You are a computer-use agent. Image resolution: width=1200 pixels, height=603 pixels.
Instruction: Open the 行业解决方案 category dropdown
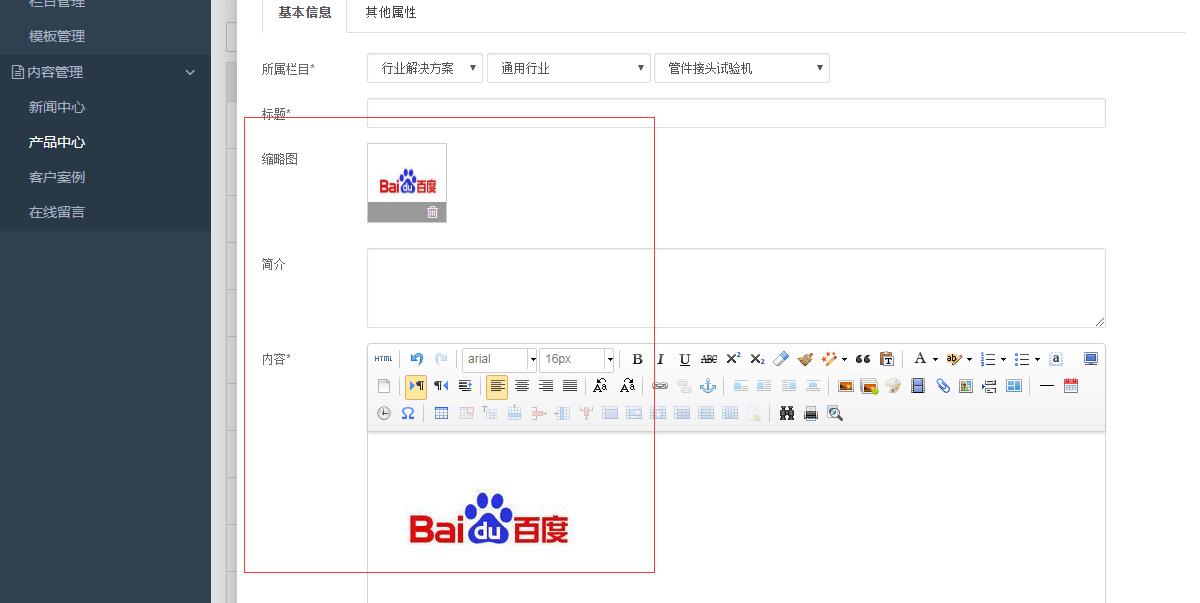tap(425, 68)
